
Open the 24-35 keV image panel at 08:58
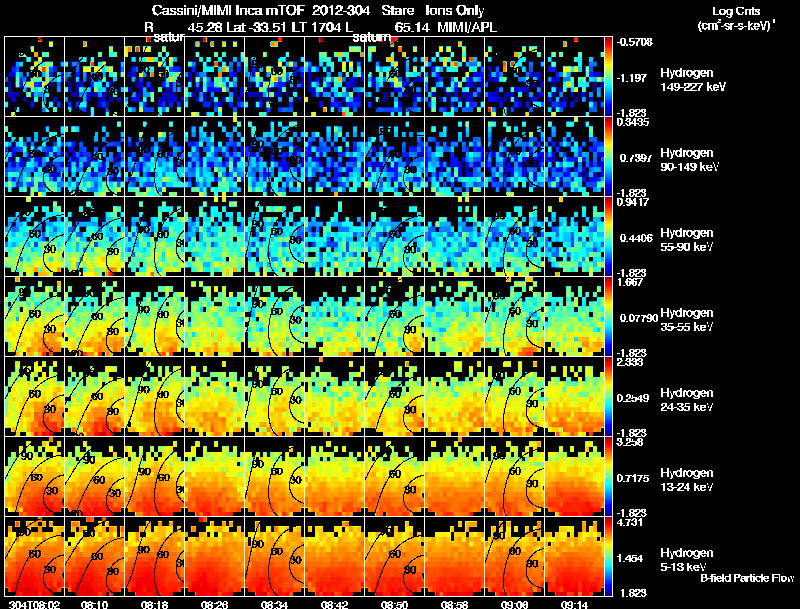(x=455, y=397)
